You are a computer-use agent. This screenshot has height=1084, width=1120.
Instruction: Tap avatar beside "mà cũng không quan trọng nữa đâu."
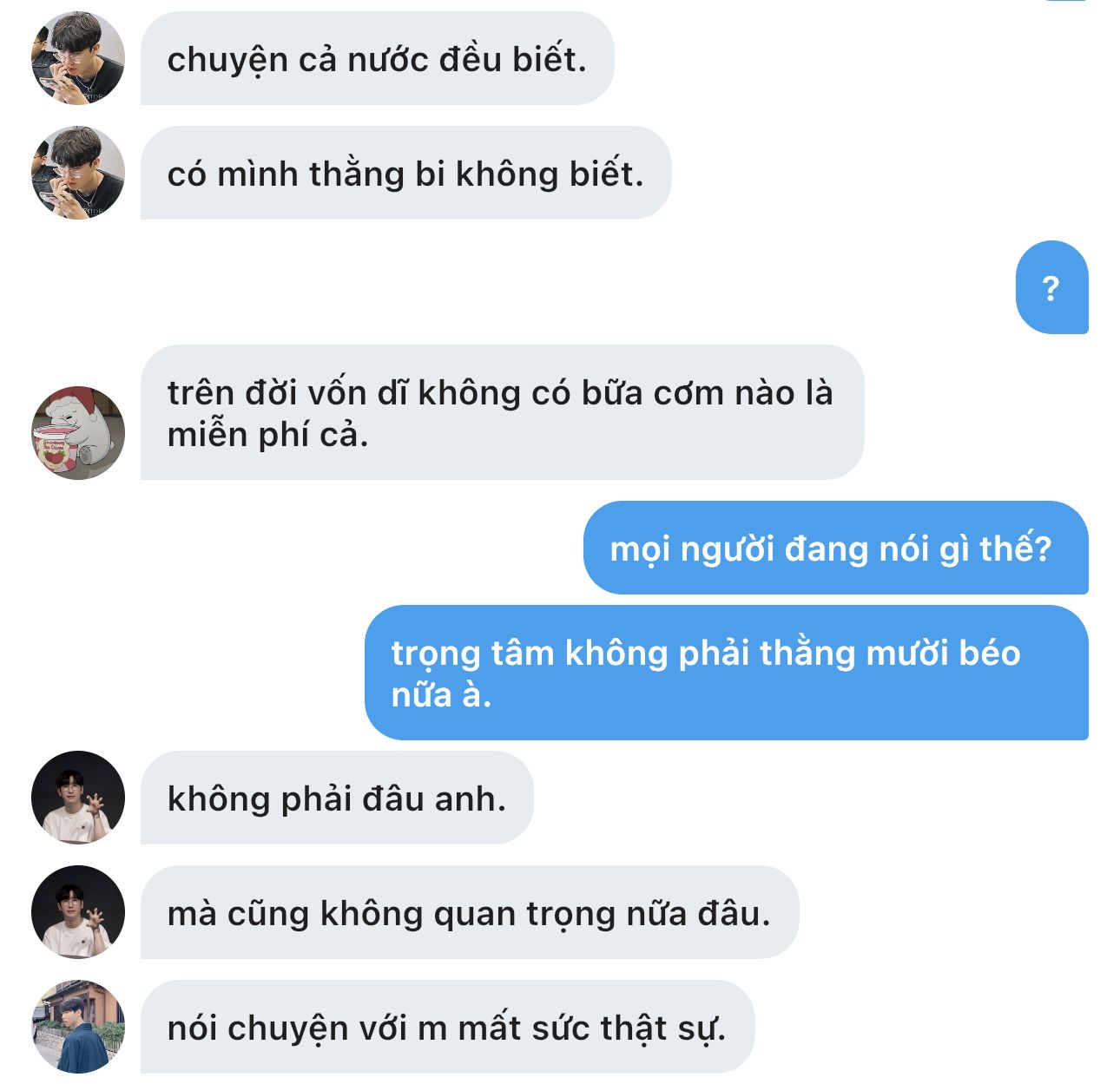pyautogui.click(x=78, y=912)
